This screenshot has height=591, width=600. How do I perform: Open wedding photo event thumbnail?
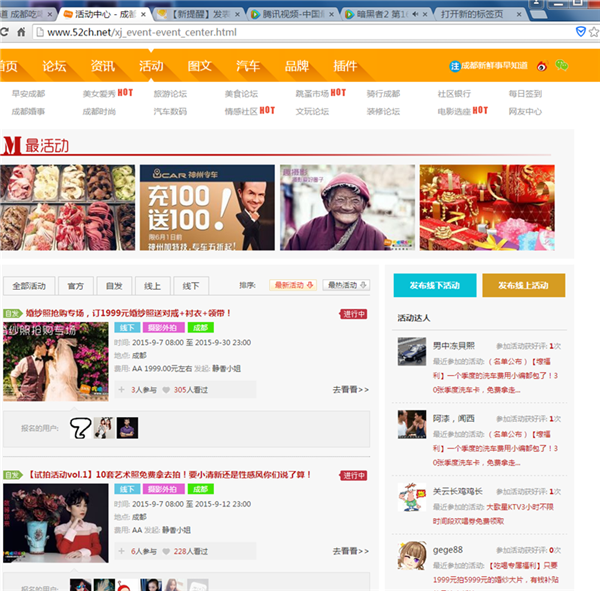(56, 361)
